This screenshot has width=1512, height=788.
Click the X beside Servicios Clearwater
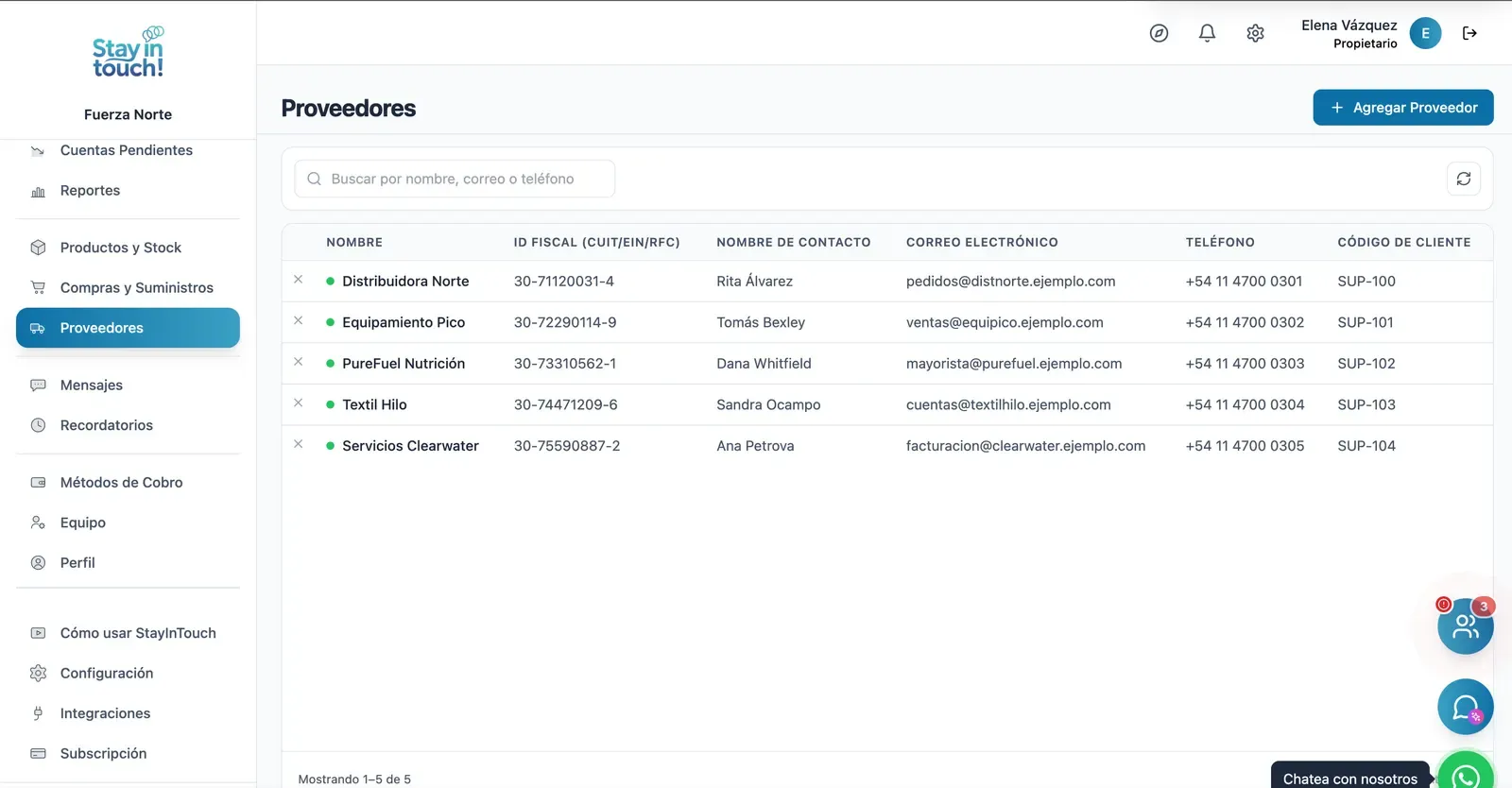coord(299,444)
